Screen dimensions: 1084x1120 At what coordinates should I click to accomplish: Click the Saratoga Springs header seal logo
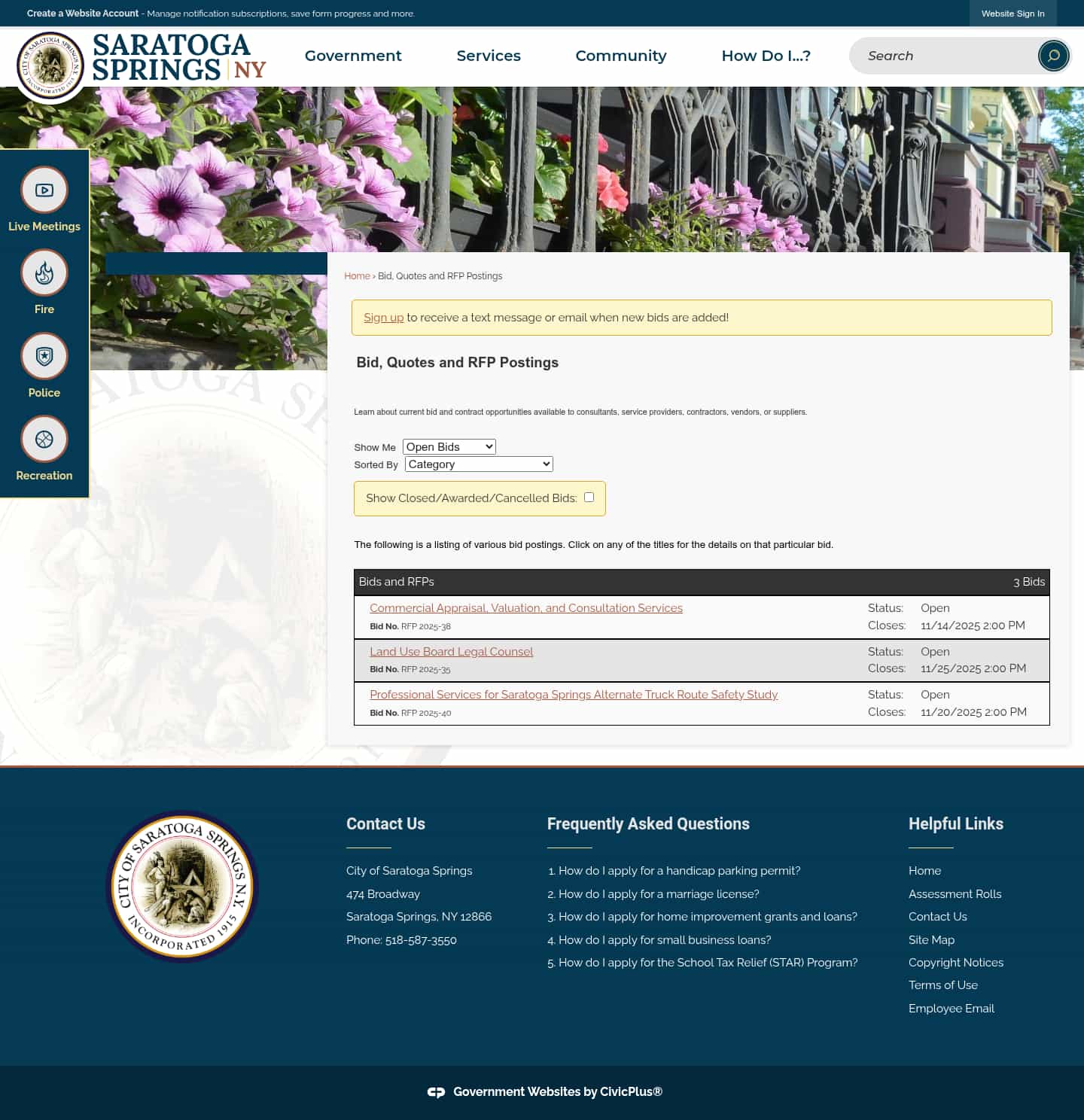point(50,65)
